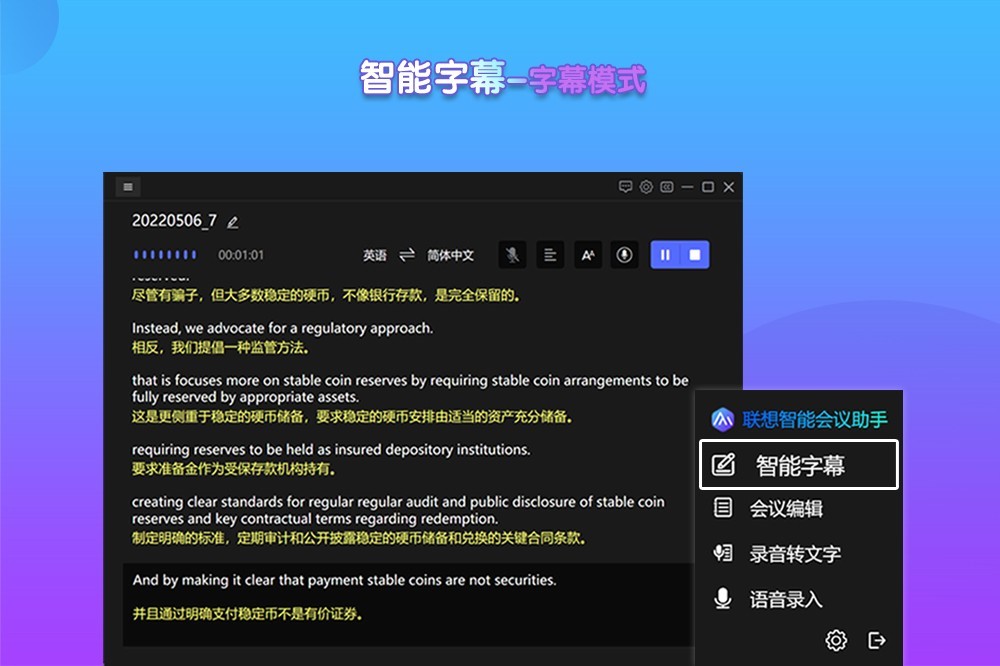This screenshot has width=1000, height=666.
Task: Click line starting 'that is focuses more on stable coin'
Action: pyautogui.click(x=410, y=388)
